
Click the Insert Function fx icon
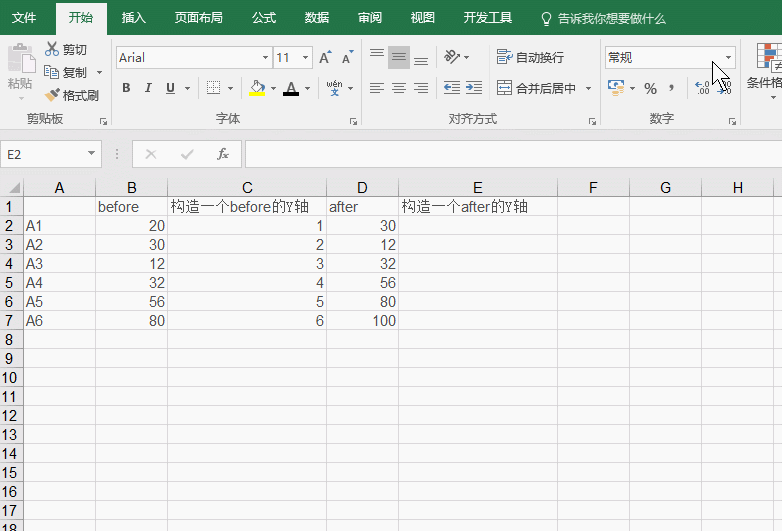click(x=223, y=154)
